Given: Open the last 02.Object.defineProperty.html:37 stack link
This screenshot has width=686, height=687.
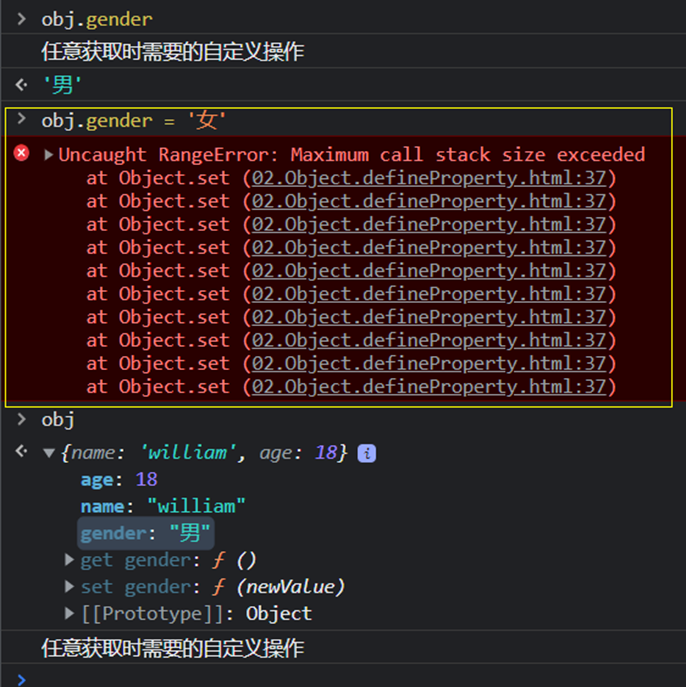Looking at the screenshot, I should pyautogui.click(x=429, y=387).
